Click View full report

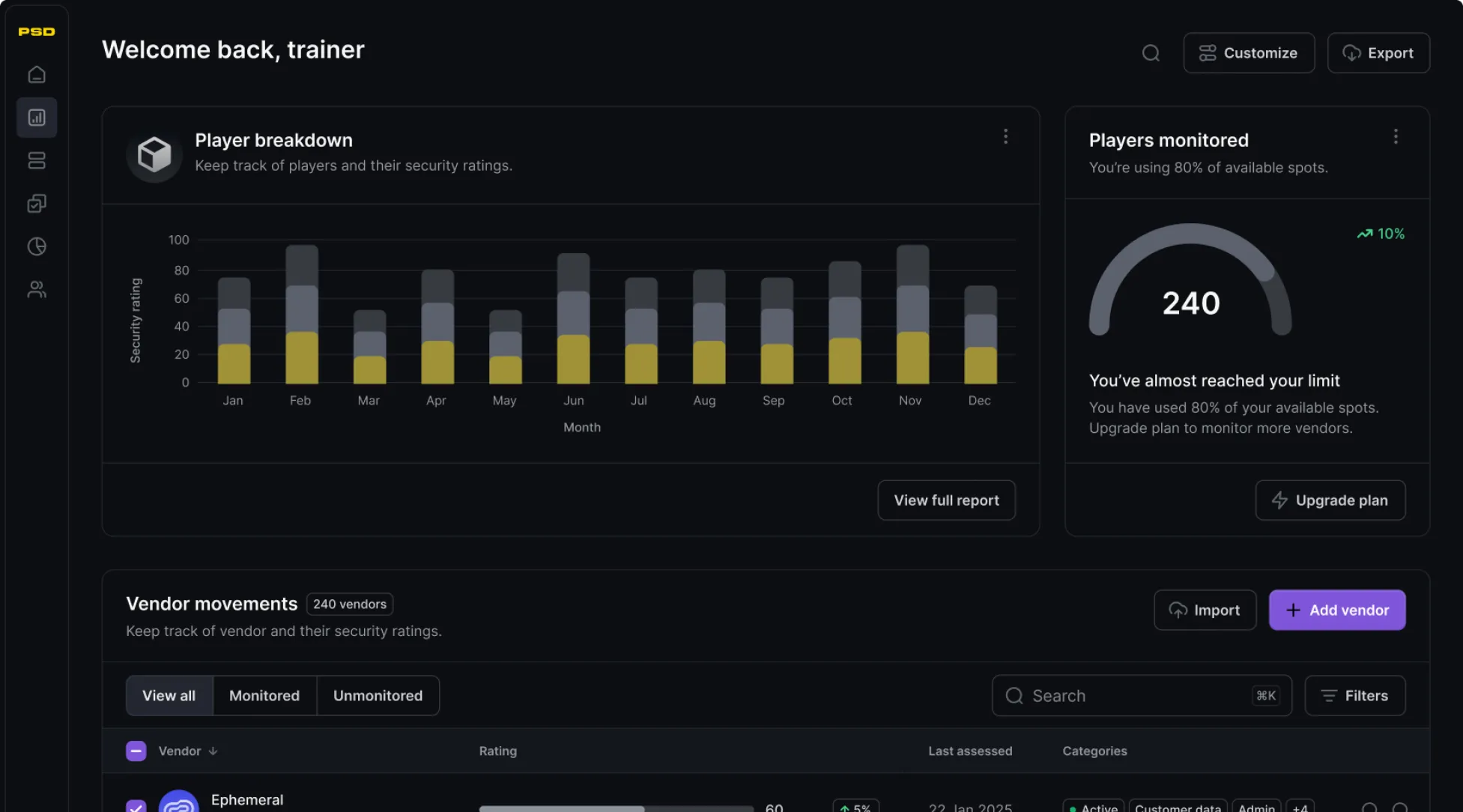[946, 500]
